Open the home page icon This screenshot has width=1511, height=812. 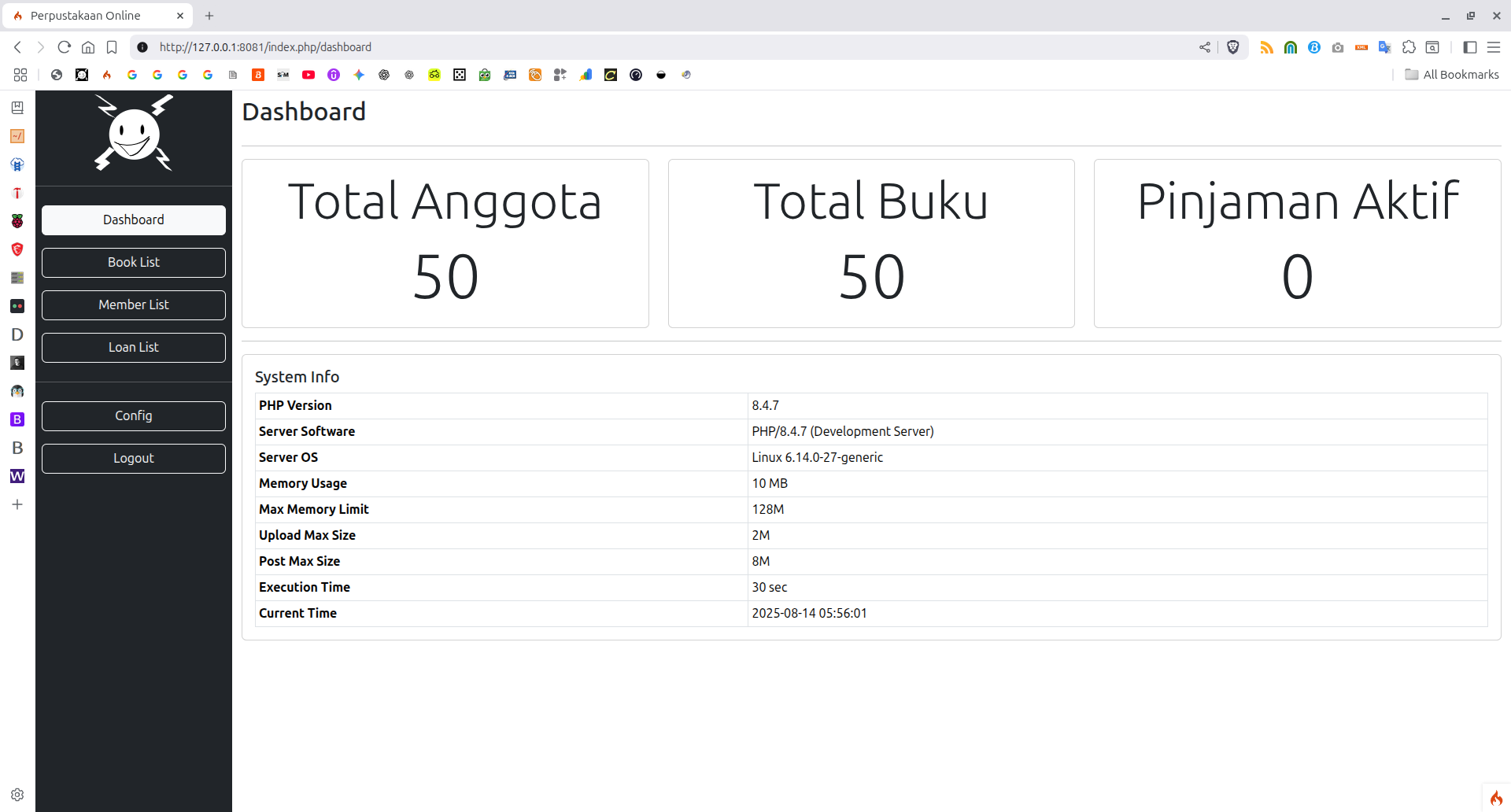[88, 47]
